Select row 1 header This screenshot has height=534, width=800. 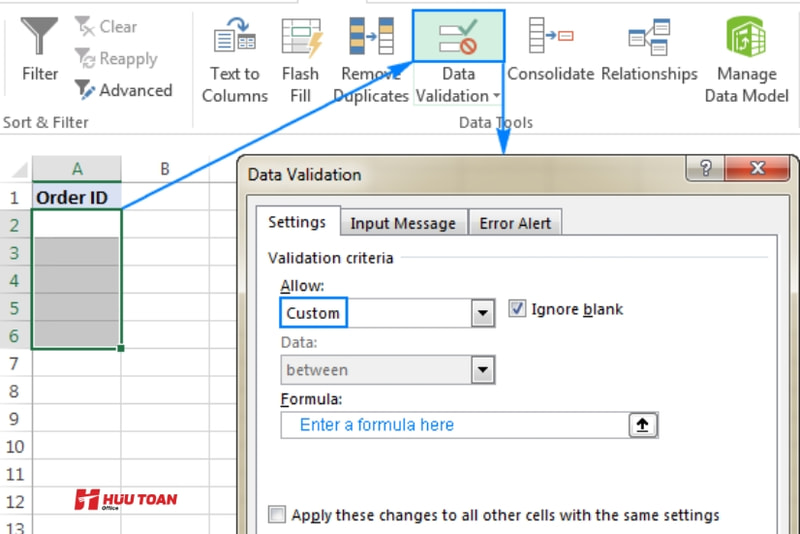click(x=14, y=197)
